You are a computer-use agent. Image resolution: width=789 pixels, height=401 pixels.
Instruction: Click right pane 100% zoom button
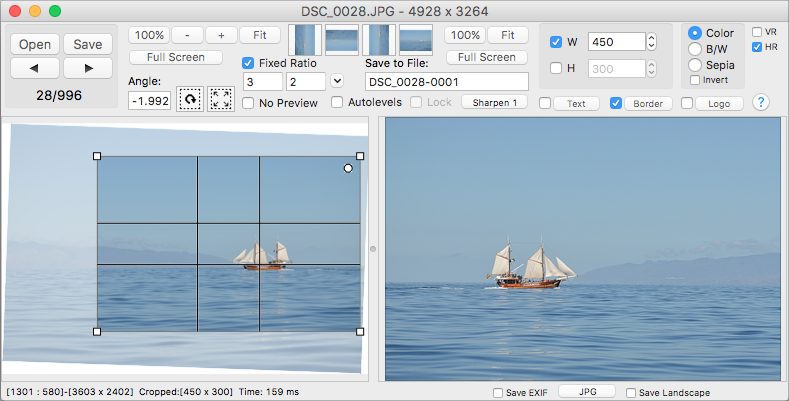pyautogui.click(x=465, y=35)
